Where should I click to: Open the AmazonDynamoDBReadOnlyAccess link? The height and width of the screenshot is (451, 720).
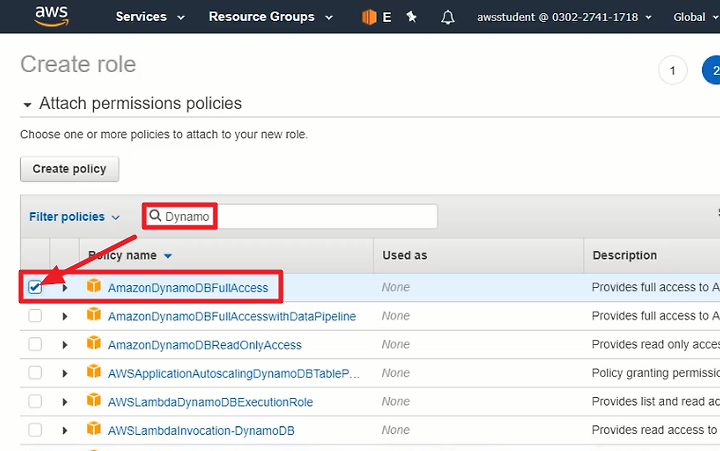coord(205,345)
